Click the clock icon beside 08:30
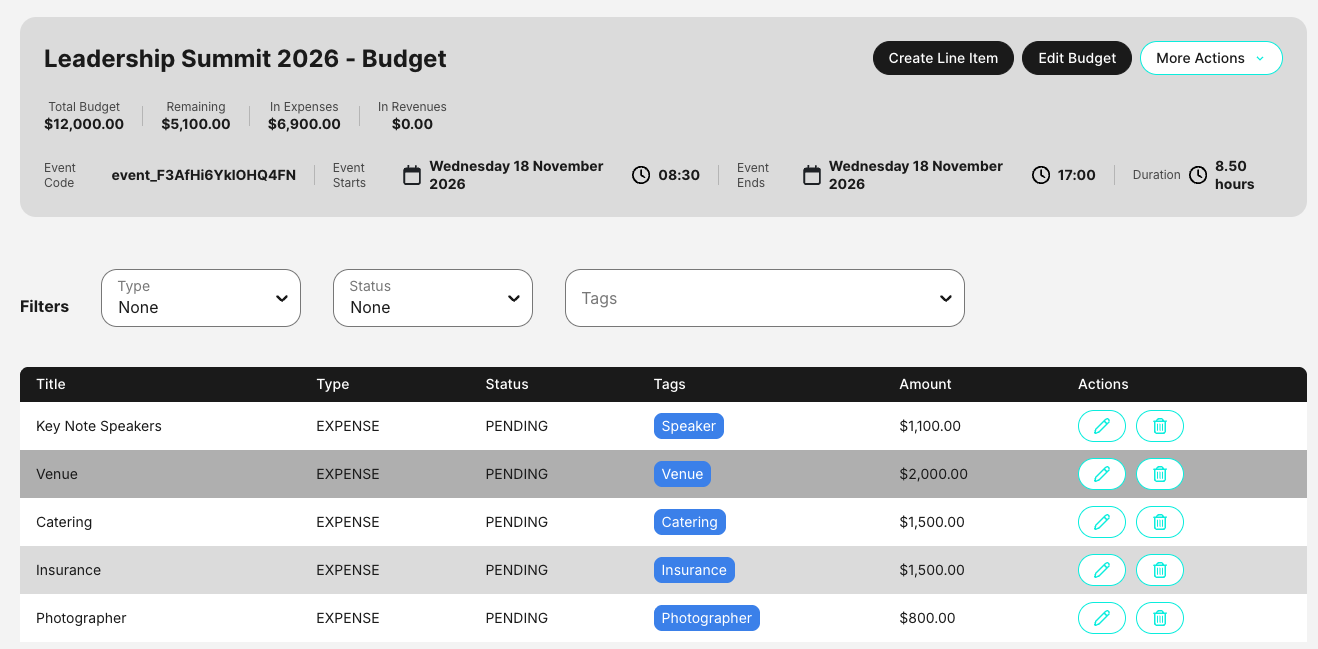 pos(641,175)
